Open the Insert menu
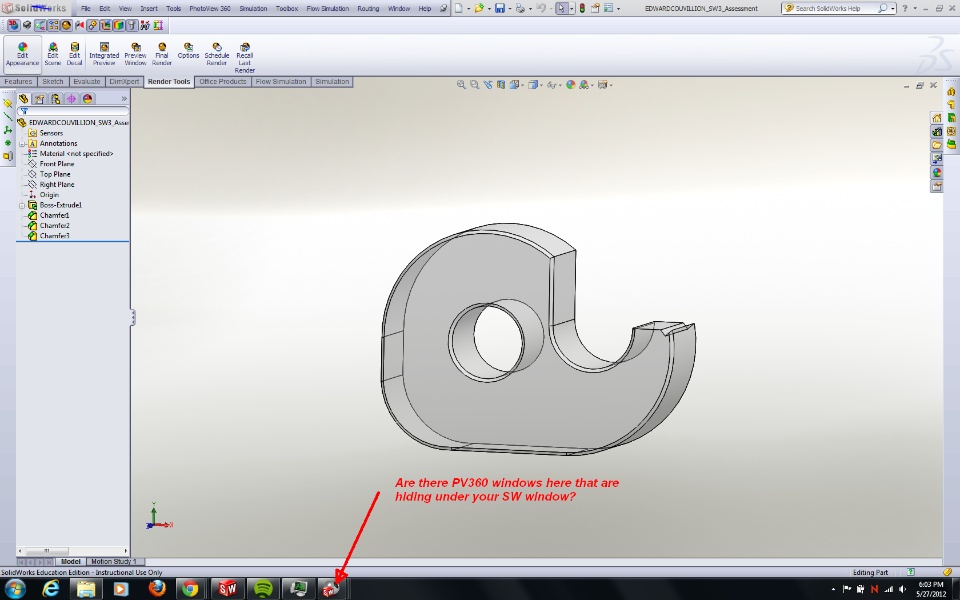960x600 pixels. pyautogui.click(x=149, y=9)
